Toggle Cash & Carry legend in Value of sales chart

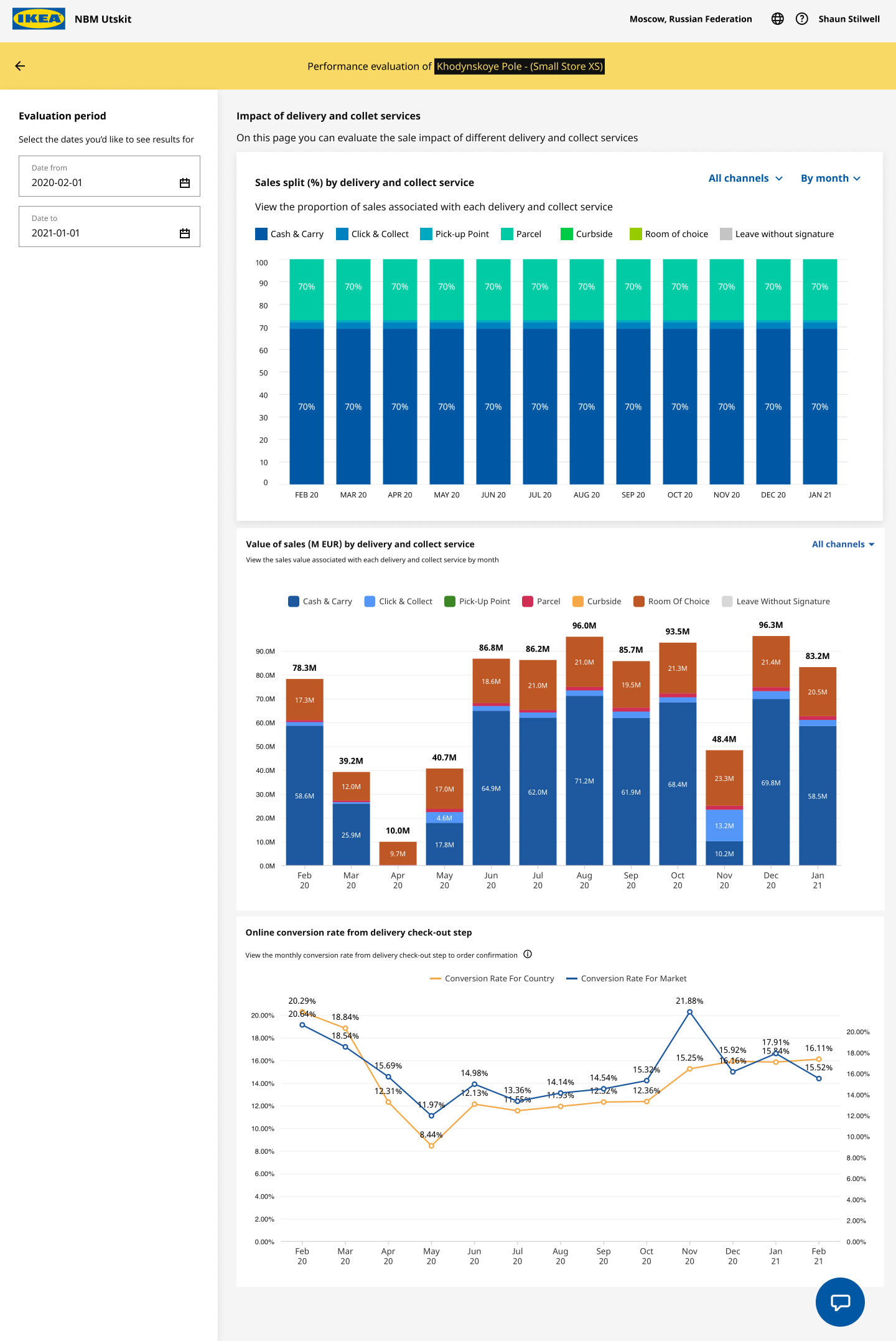pyautogui.click(x=320, y=601)
